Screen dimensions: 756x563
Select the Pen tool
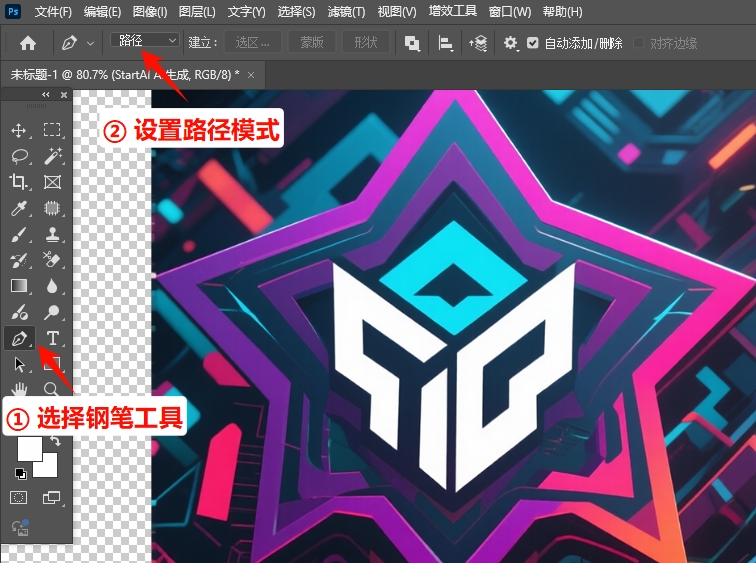point(19,338)
